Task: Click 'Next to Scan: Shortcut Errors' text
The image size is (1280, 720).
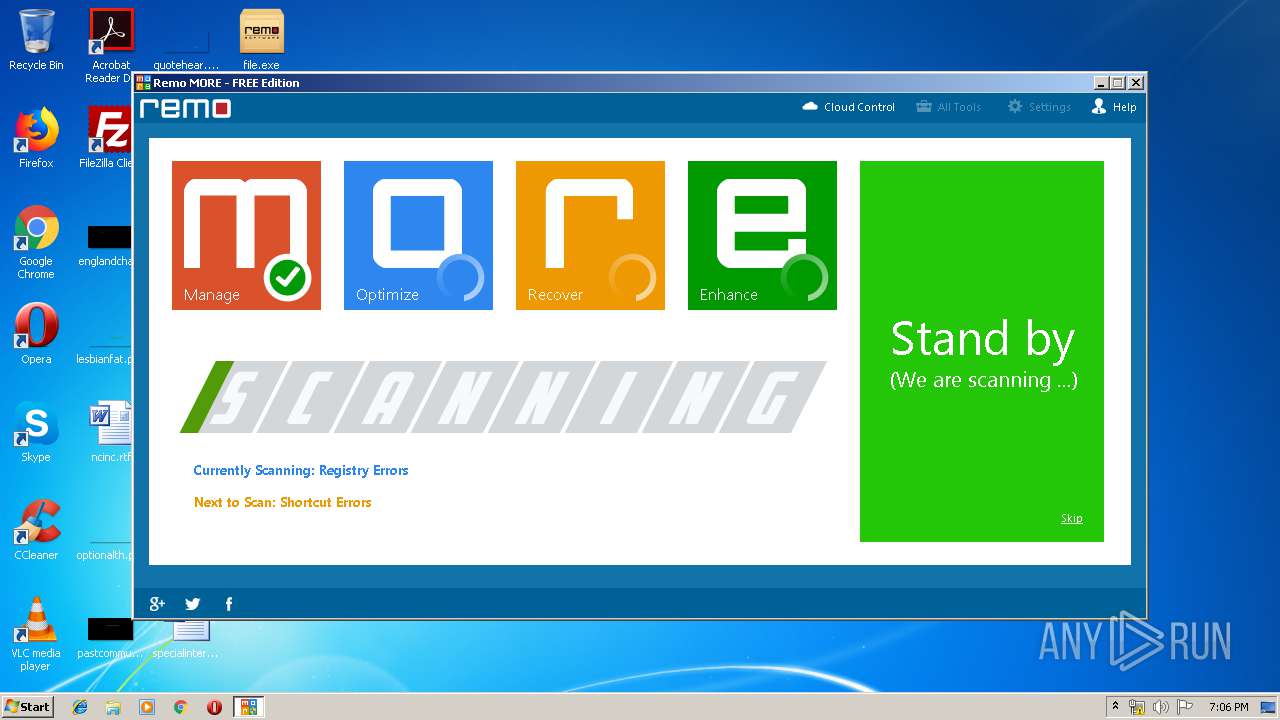Action: point(283,502)
